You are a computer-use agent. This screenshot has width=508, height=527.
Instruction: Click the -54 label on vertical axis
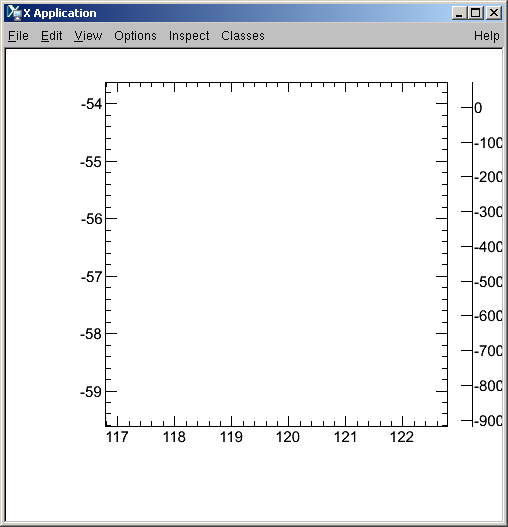91,104
